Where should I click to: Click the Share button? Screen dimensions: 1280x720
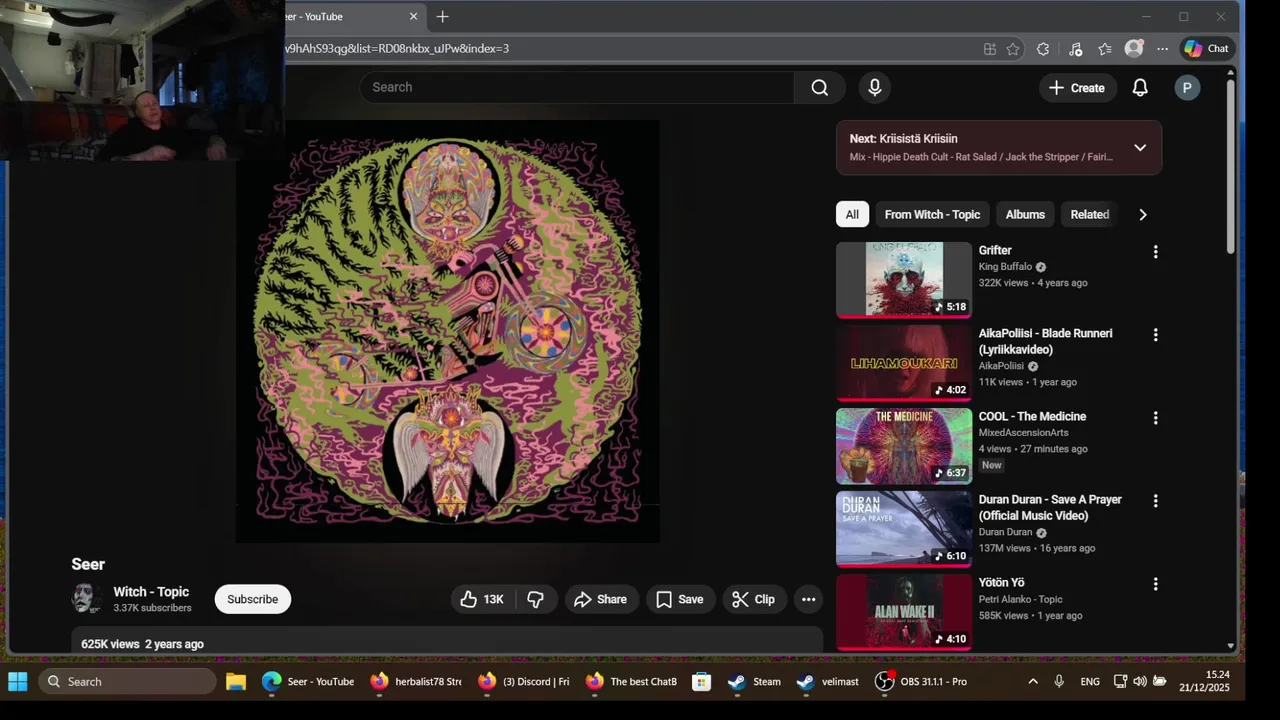[x=601, y=599]
